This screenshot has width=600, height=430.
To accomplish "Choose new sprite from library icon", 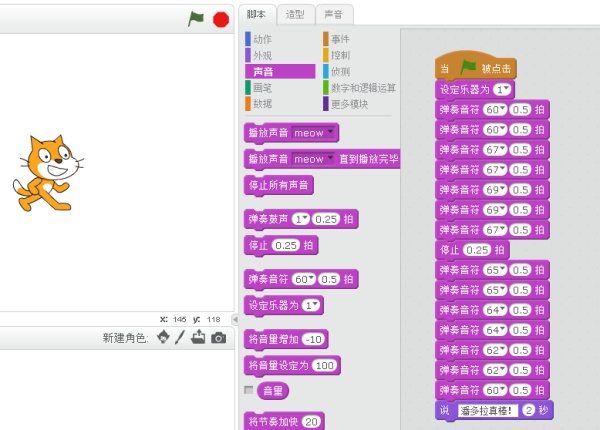I will 163,337.
